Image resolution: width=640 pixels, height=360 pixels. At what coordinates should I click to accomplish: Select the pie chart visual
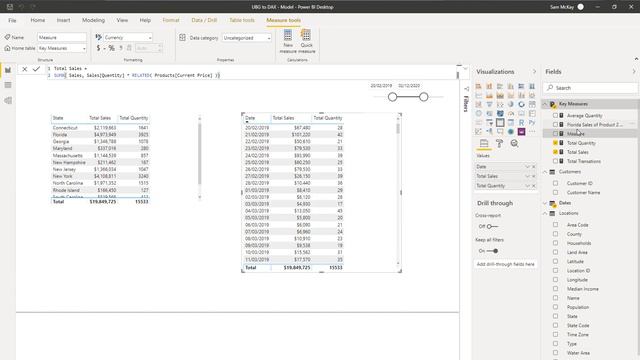pyautogui.click(x=511, y=104)
